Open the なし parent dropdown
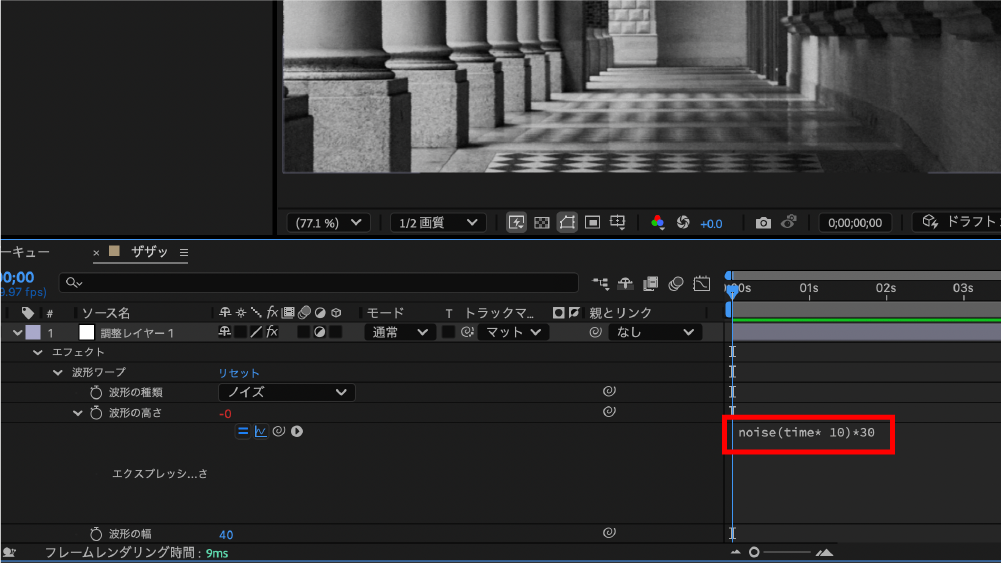The height and width of the screenshot is (563, 1001). pyautogui.click(x=654, y=332)
